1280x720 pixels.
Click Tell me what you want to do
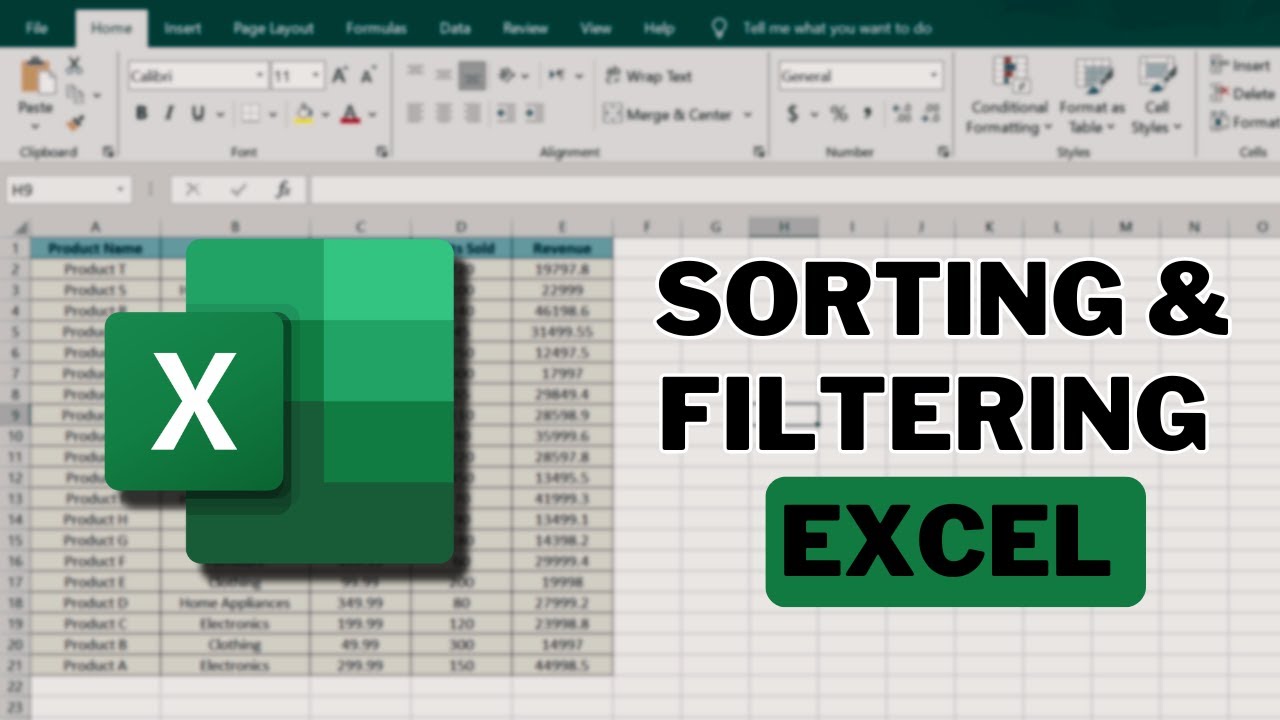coord(837,28)
